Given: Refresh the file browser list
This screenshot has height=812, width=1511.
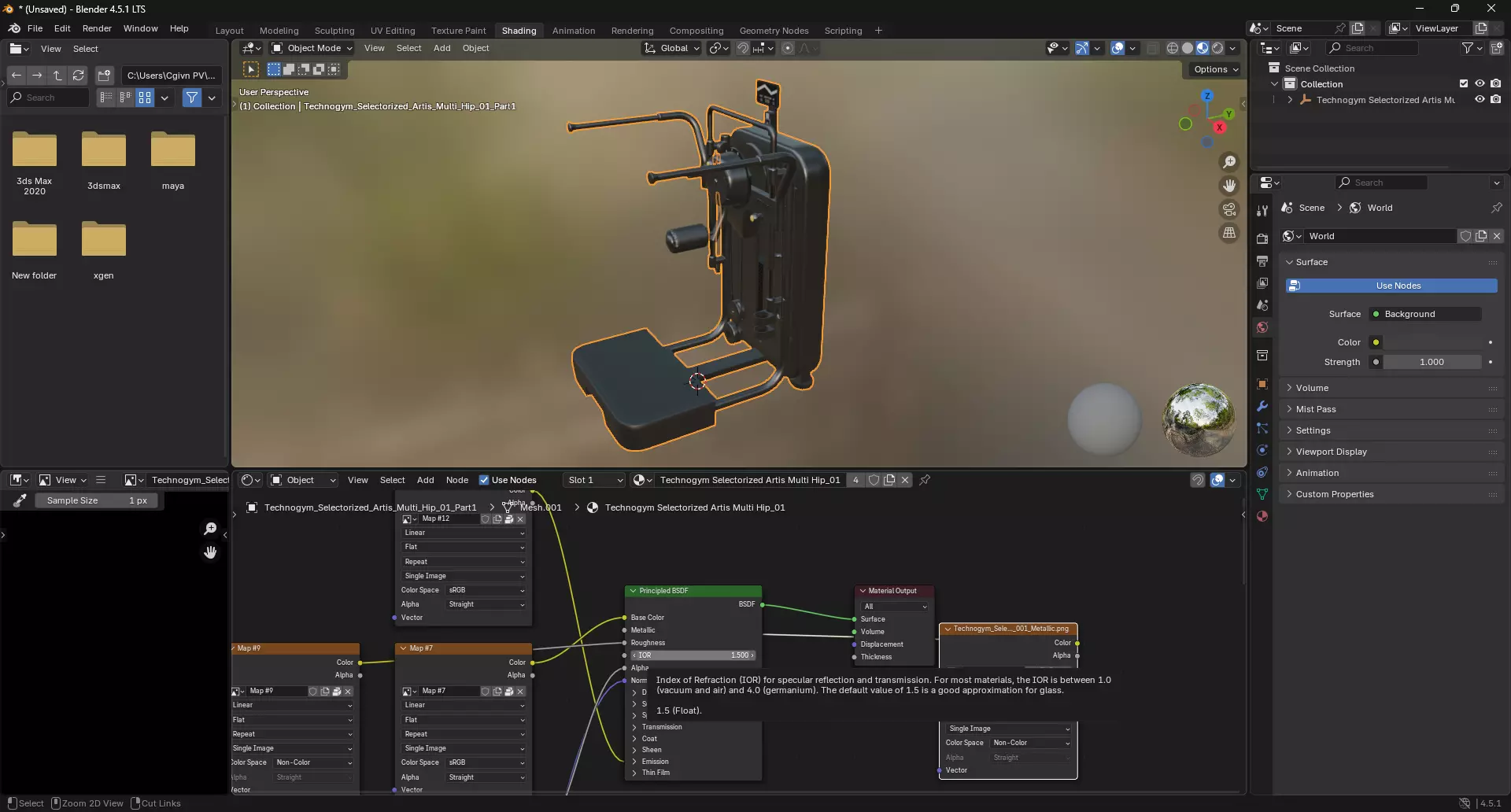Looking at the screenshot, I should click(x=78, y=76).
